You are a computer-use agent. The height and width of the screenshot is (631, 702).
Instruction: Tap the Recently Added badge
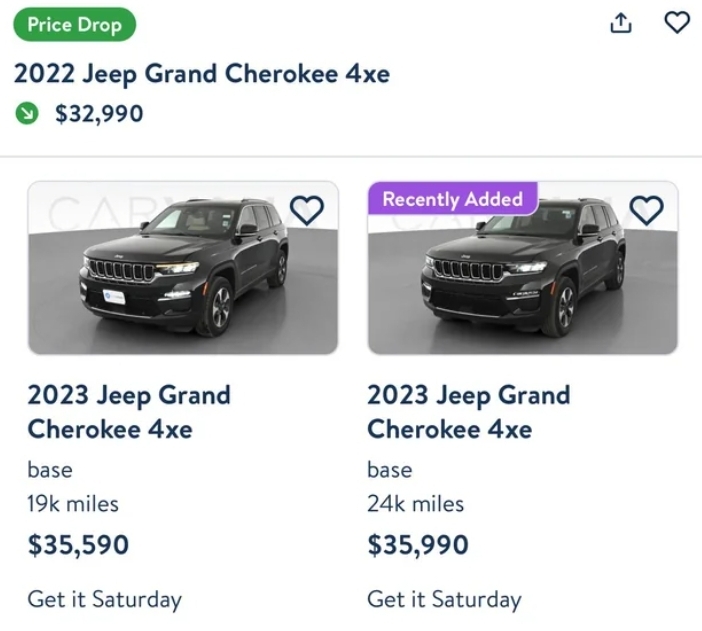[x=452, y=199]
